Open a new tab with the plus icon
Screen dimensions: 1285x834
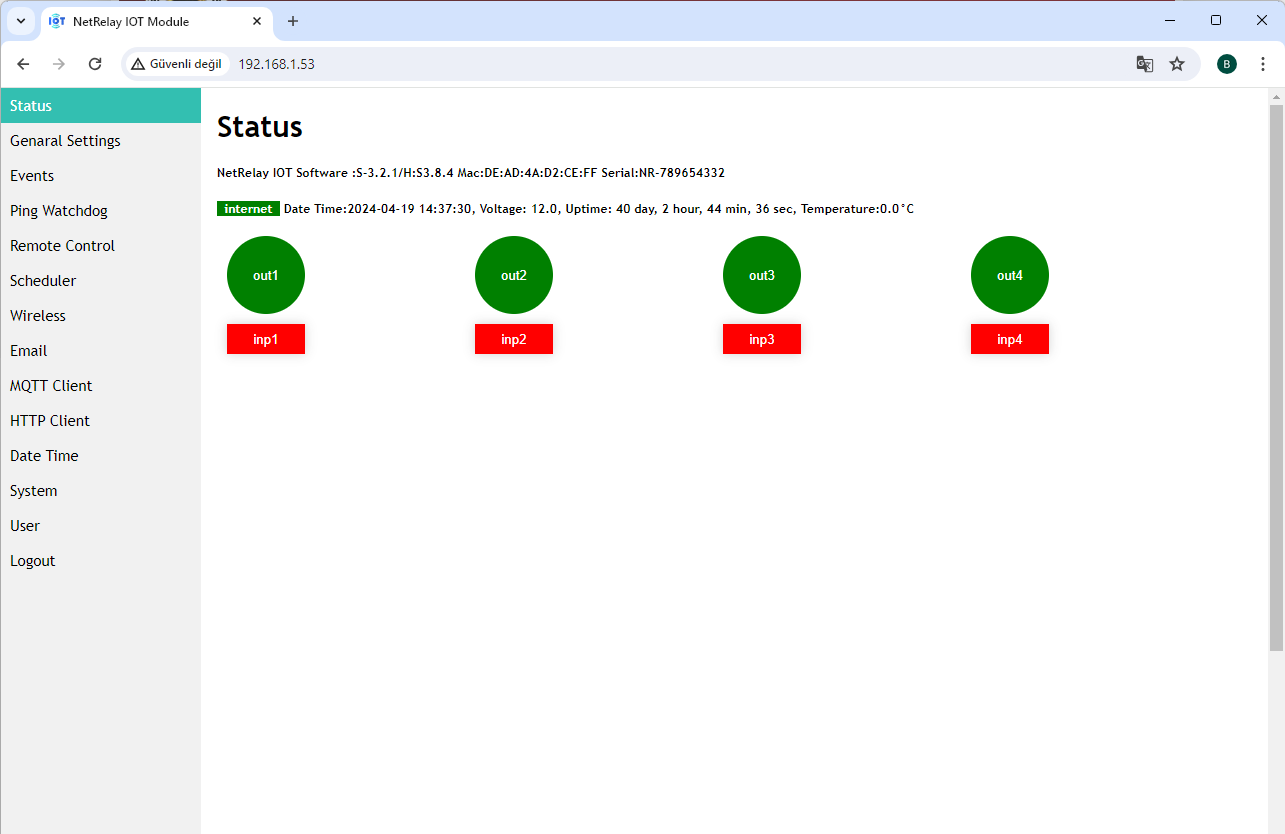point(293,21)
